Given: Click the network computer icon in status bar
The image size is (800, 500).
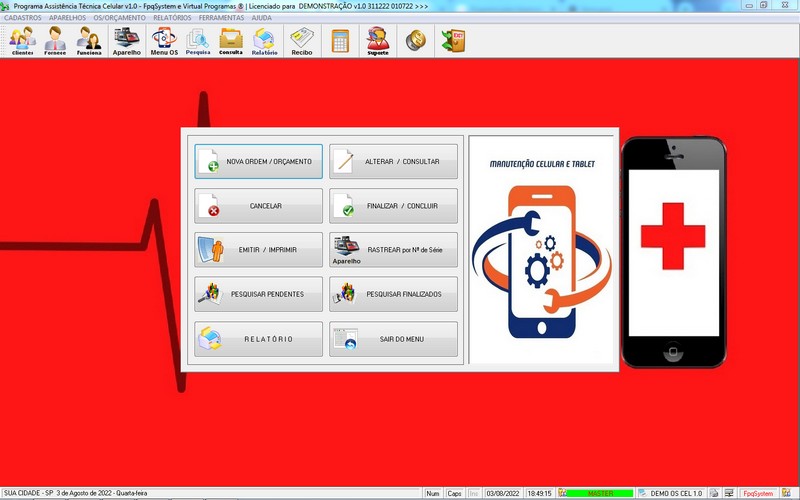Looking at the screenshot, I should (x=730, y=493).
